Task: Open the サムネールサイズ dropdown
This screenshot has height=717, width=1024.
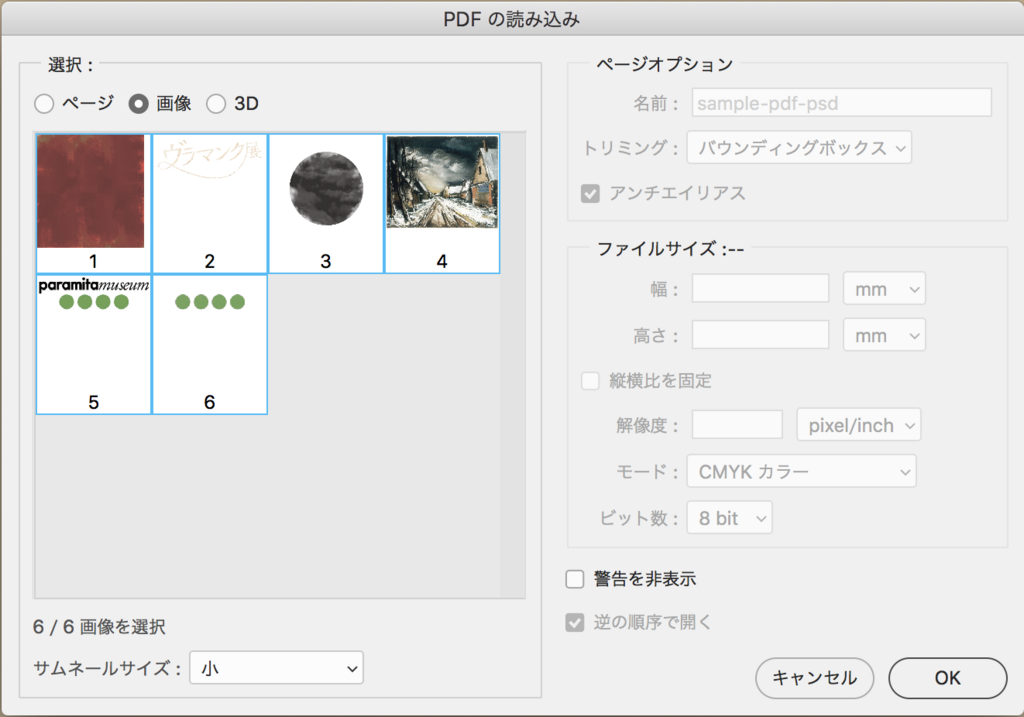Action: 276,668
